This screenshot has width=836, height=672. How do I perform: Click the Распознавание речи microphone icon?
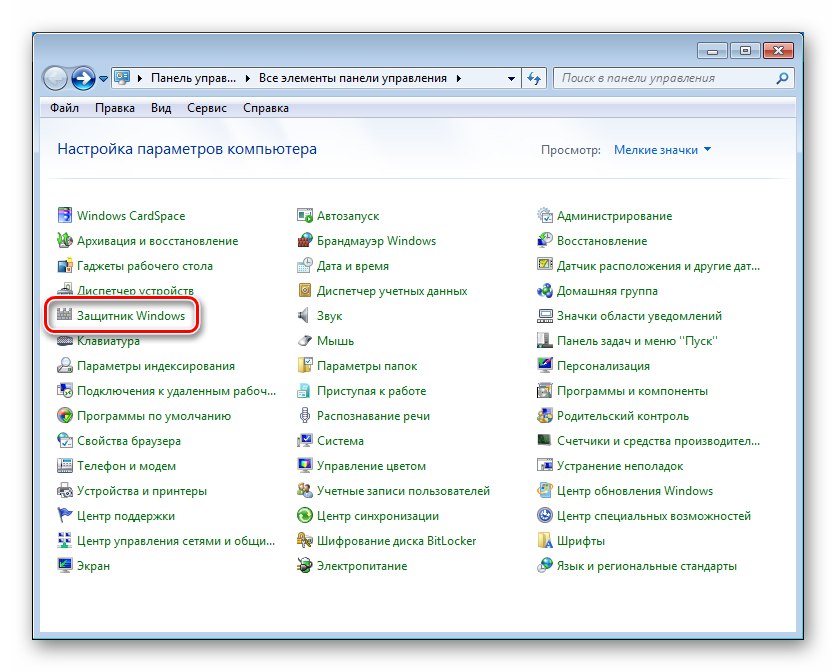click(304, 415)
